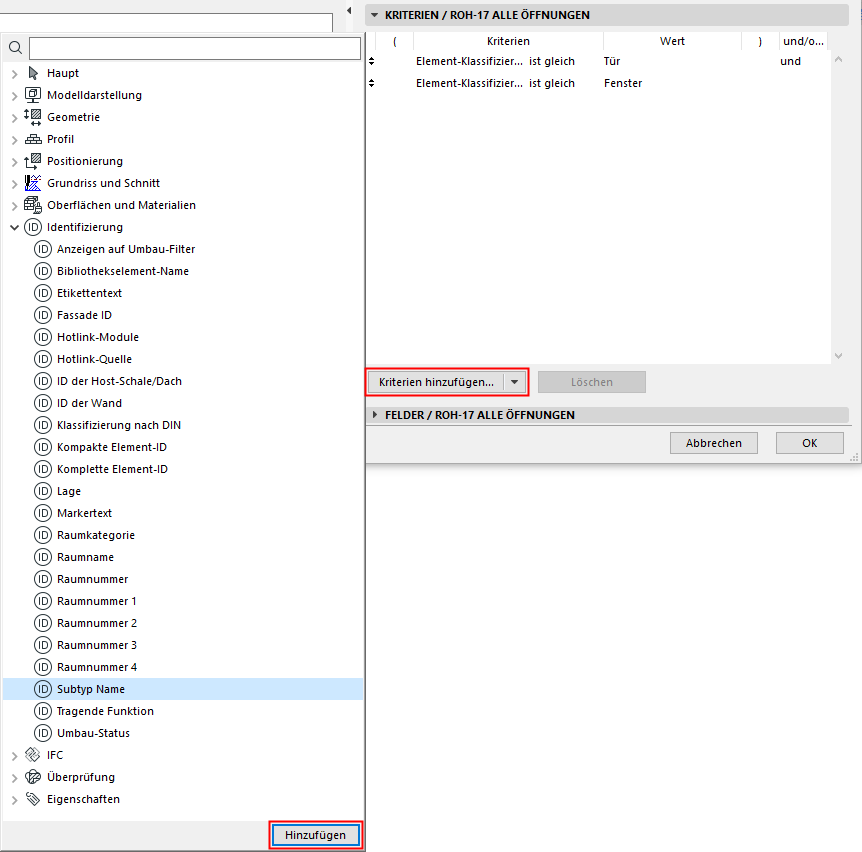Expand the Positionierung category
This screenshot has width=862, height=852.
(x=15, y=162)
